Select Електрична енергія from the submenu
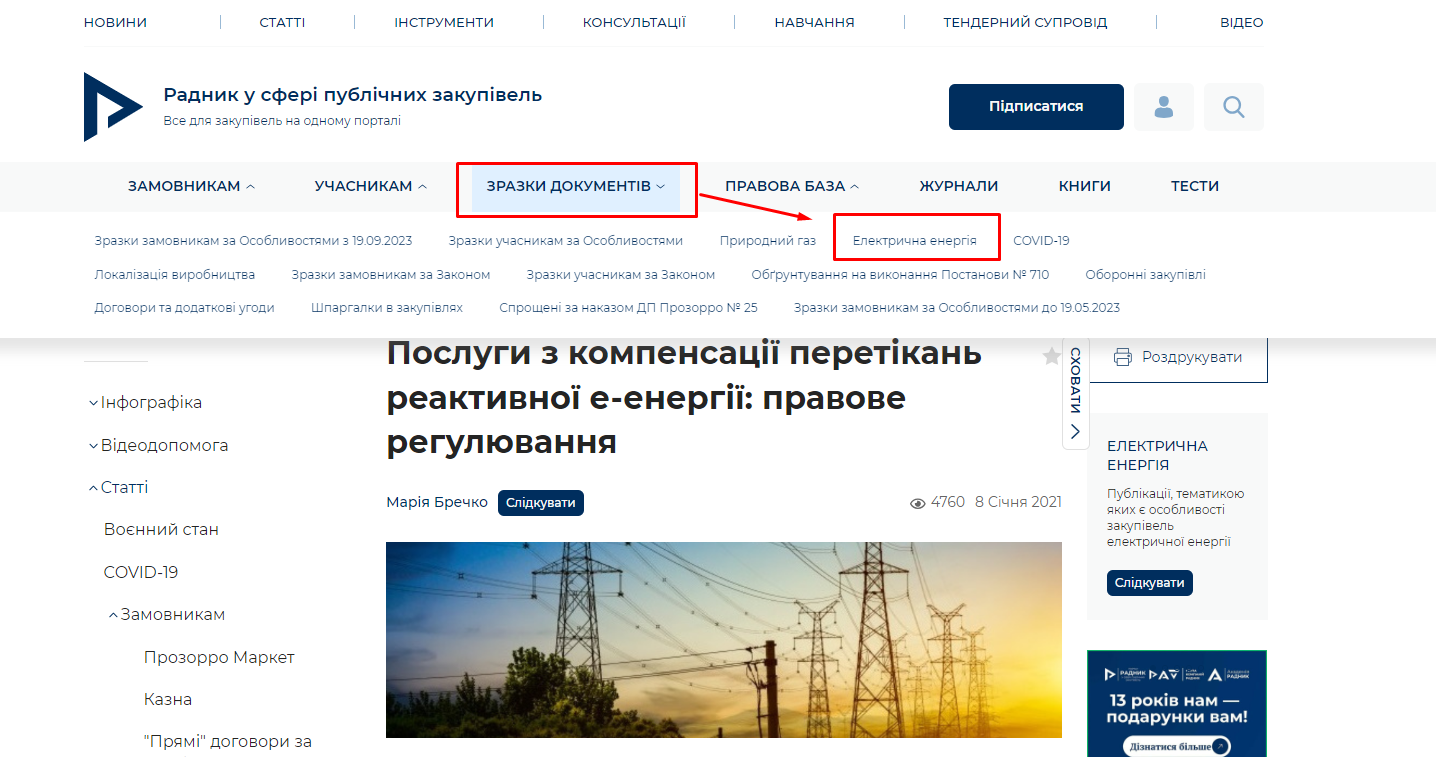1436x757 pixels. click(914, 241)
